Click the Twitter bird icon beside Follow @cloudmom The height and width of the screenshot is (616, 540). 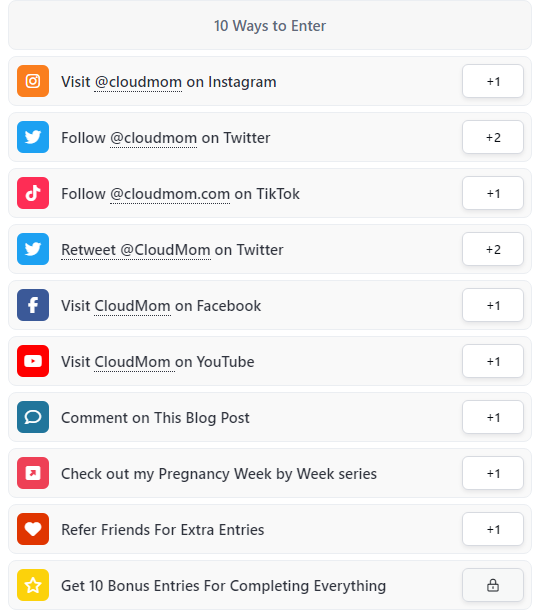(33, 137)
